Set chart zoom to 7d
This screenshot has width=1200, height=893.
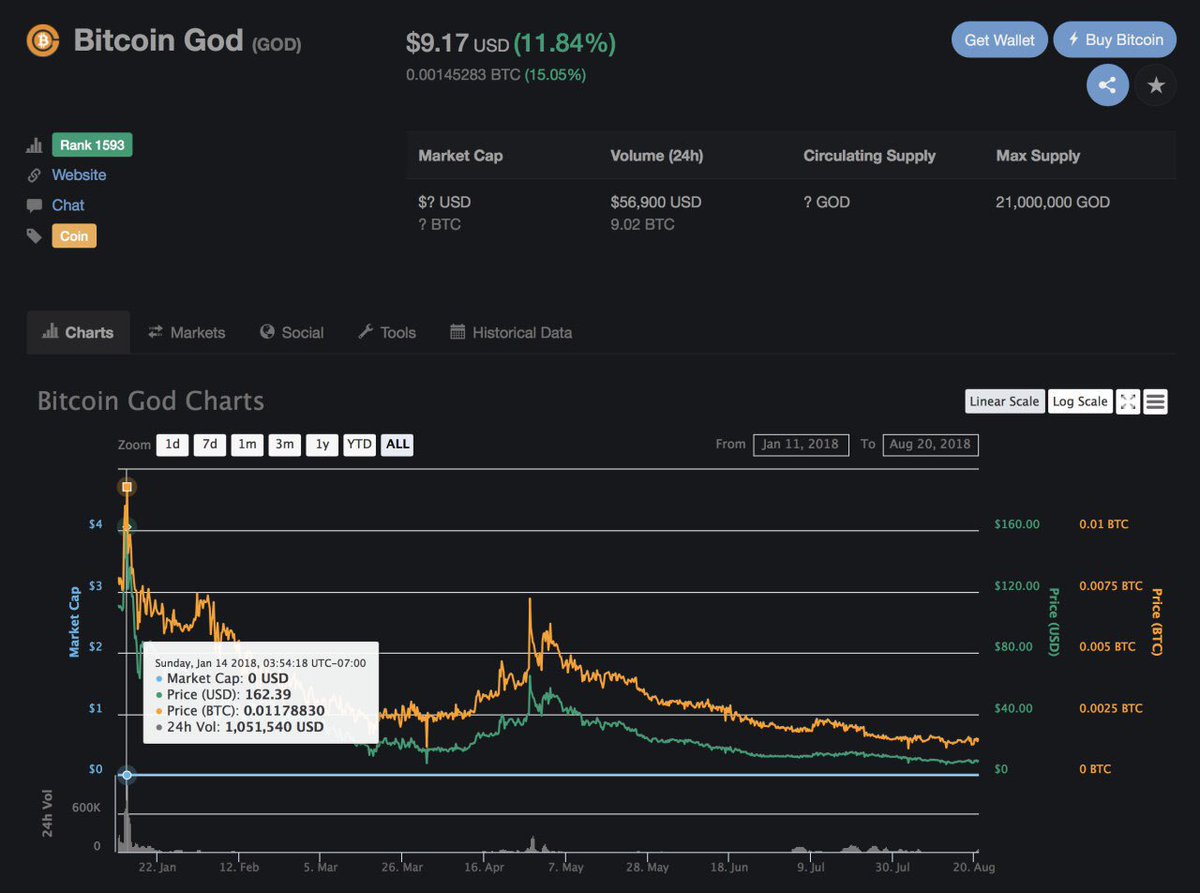[x=209, y=444]
